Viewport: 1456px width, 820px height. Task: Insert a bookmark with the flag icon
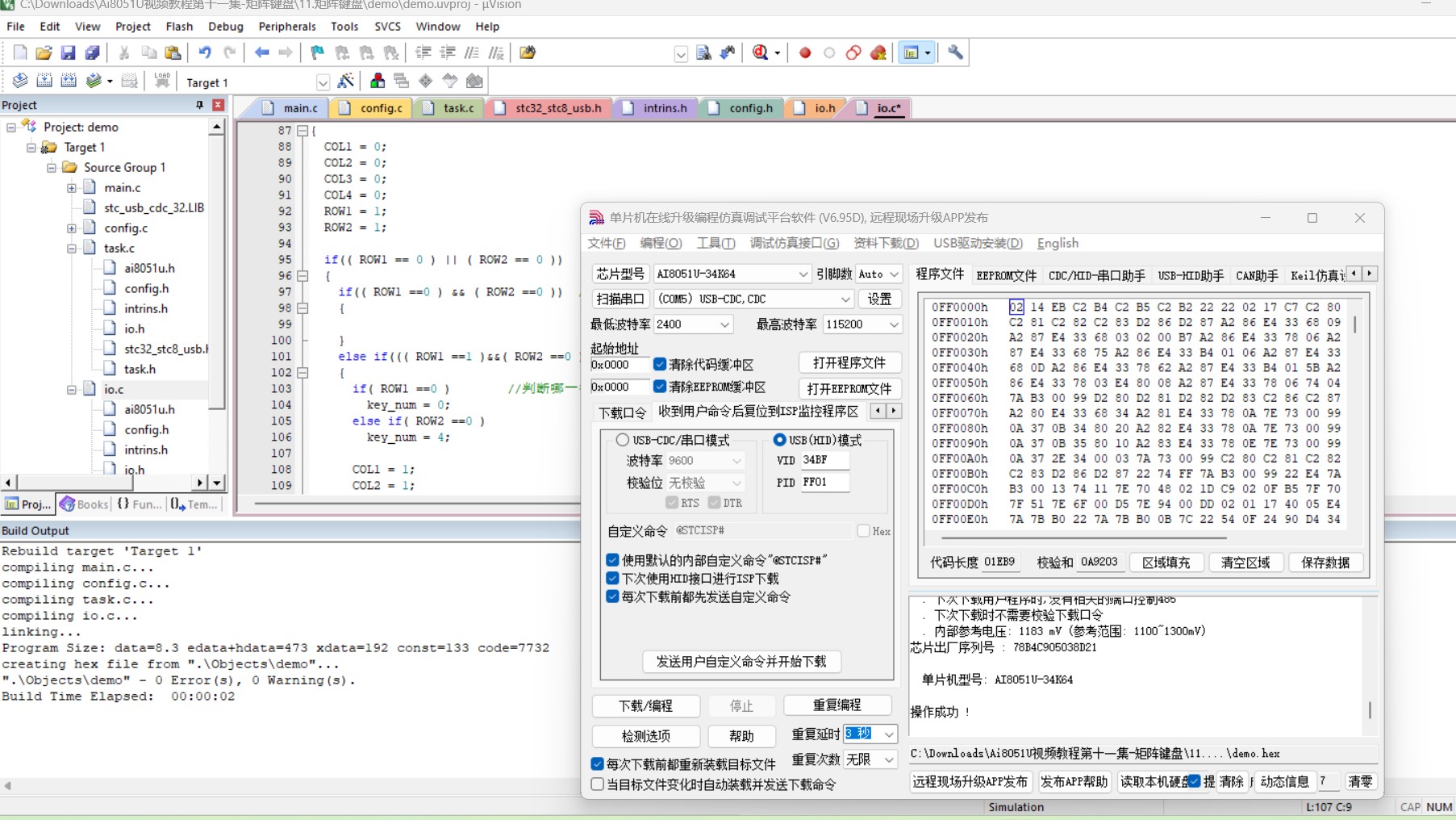point(317,53)
